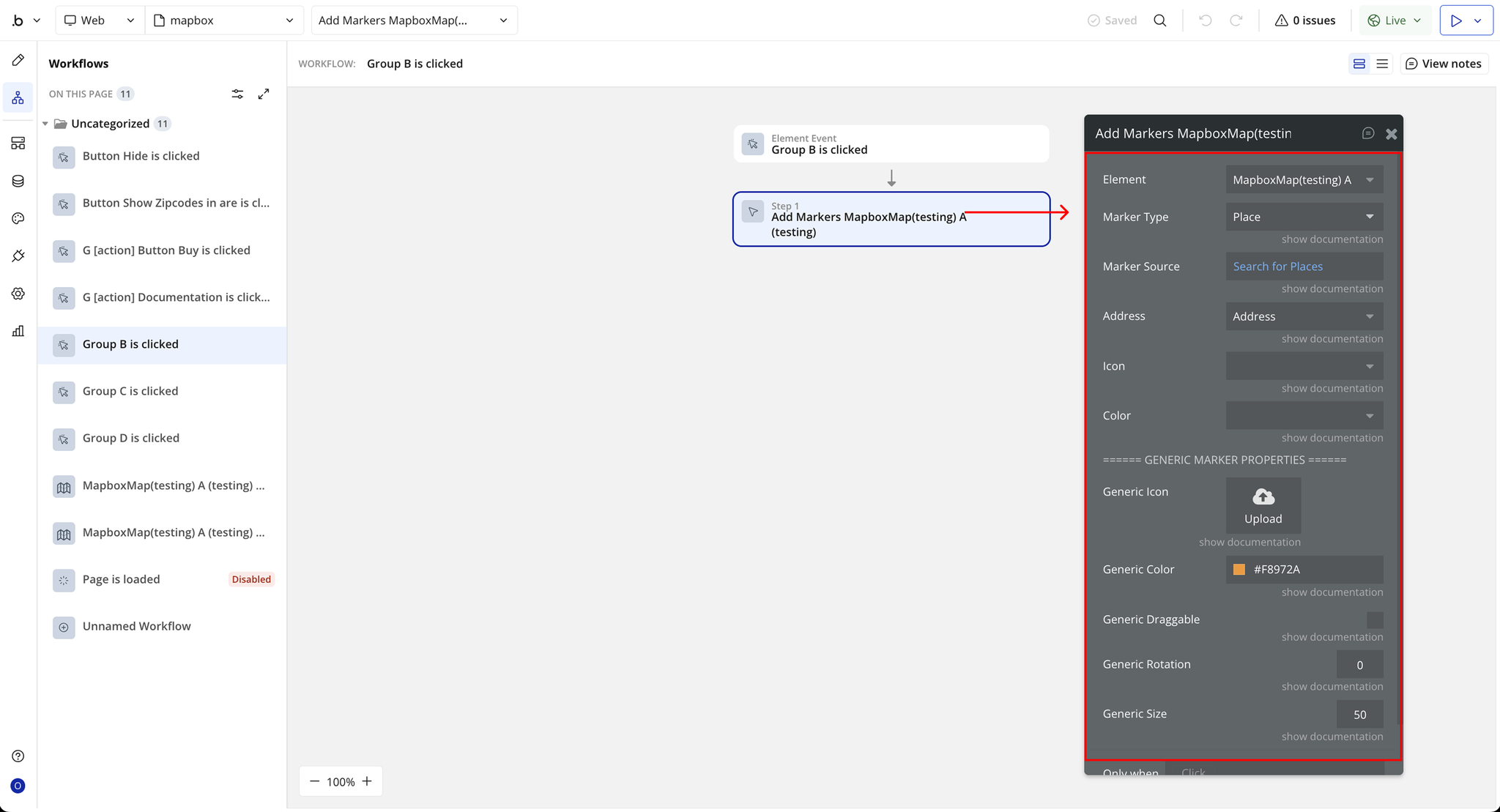
Task: Switch to the compact list view toggle
Action: click(x=1382, y=64)
